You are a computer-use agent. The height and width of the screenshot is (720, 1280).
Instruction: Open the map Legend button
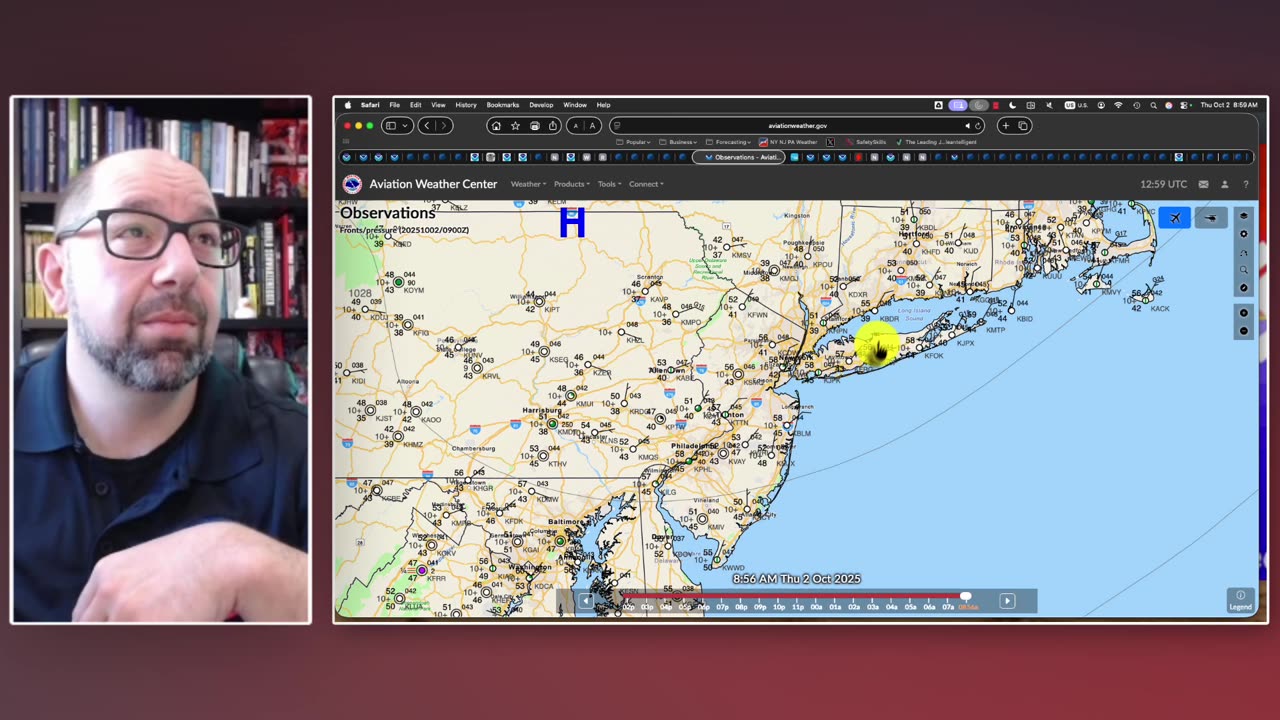(1241, 600)
